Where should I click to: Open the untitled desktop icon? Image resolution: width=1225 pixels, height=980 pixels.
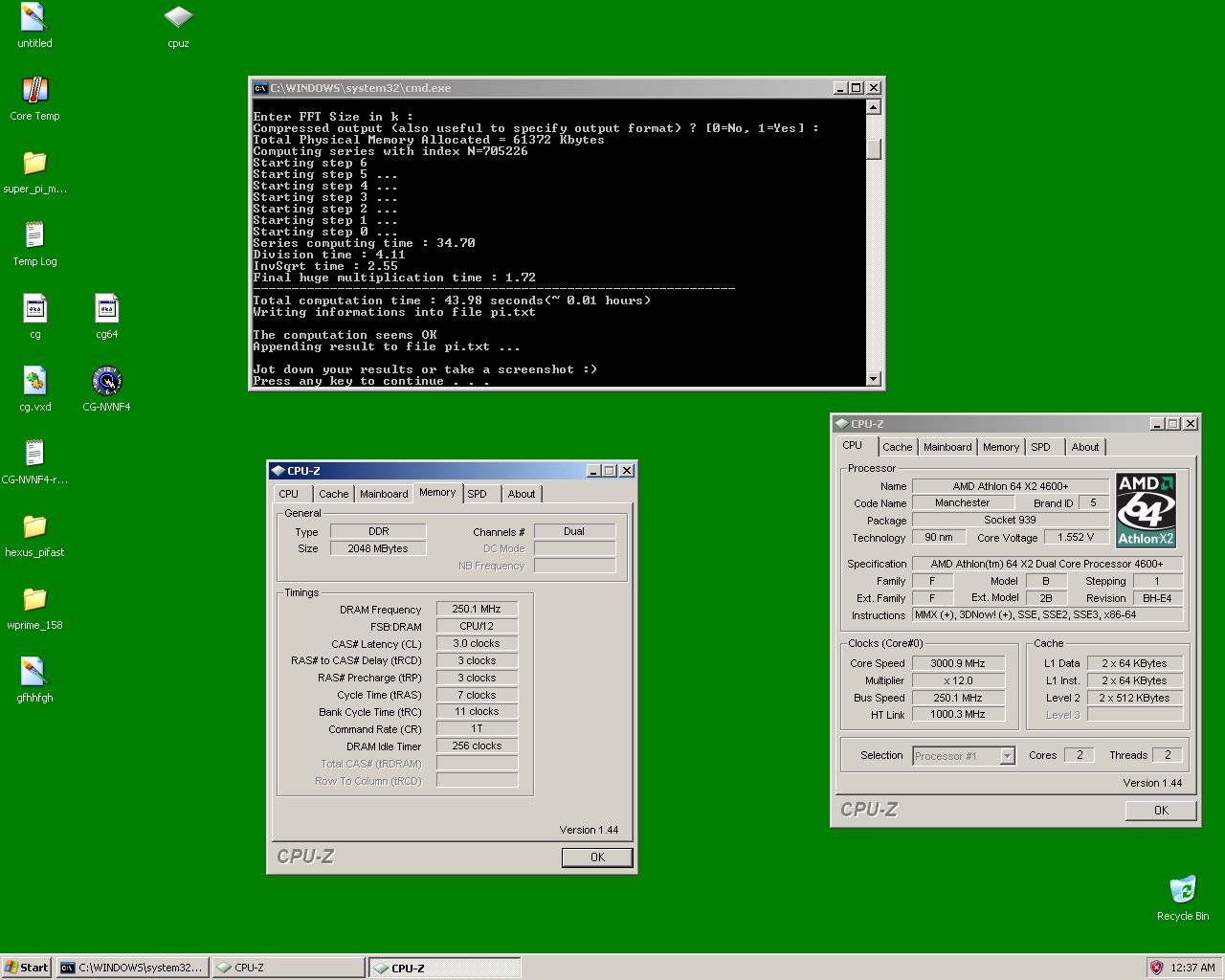pos(34,26)
